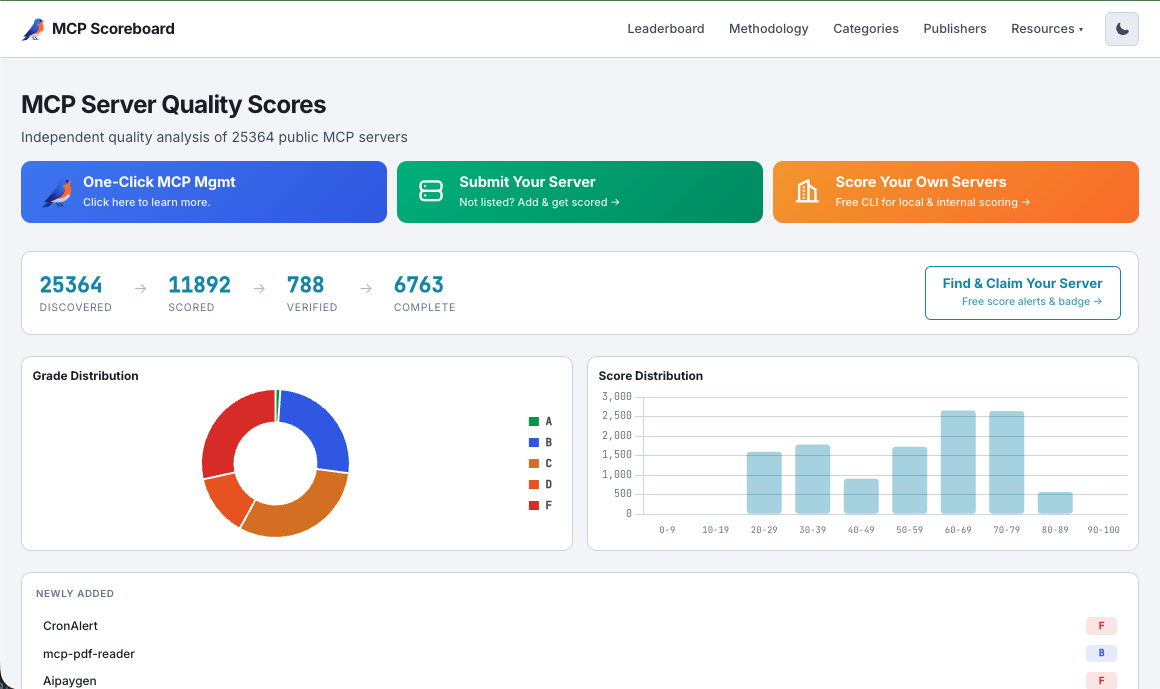Click the server icon in Submit Your Server
Image resolution: width=1160 pixels, height=689 pixels.
click(x=431, y=191)
